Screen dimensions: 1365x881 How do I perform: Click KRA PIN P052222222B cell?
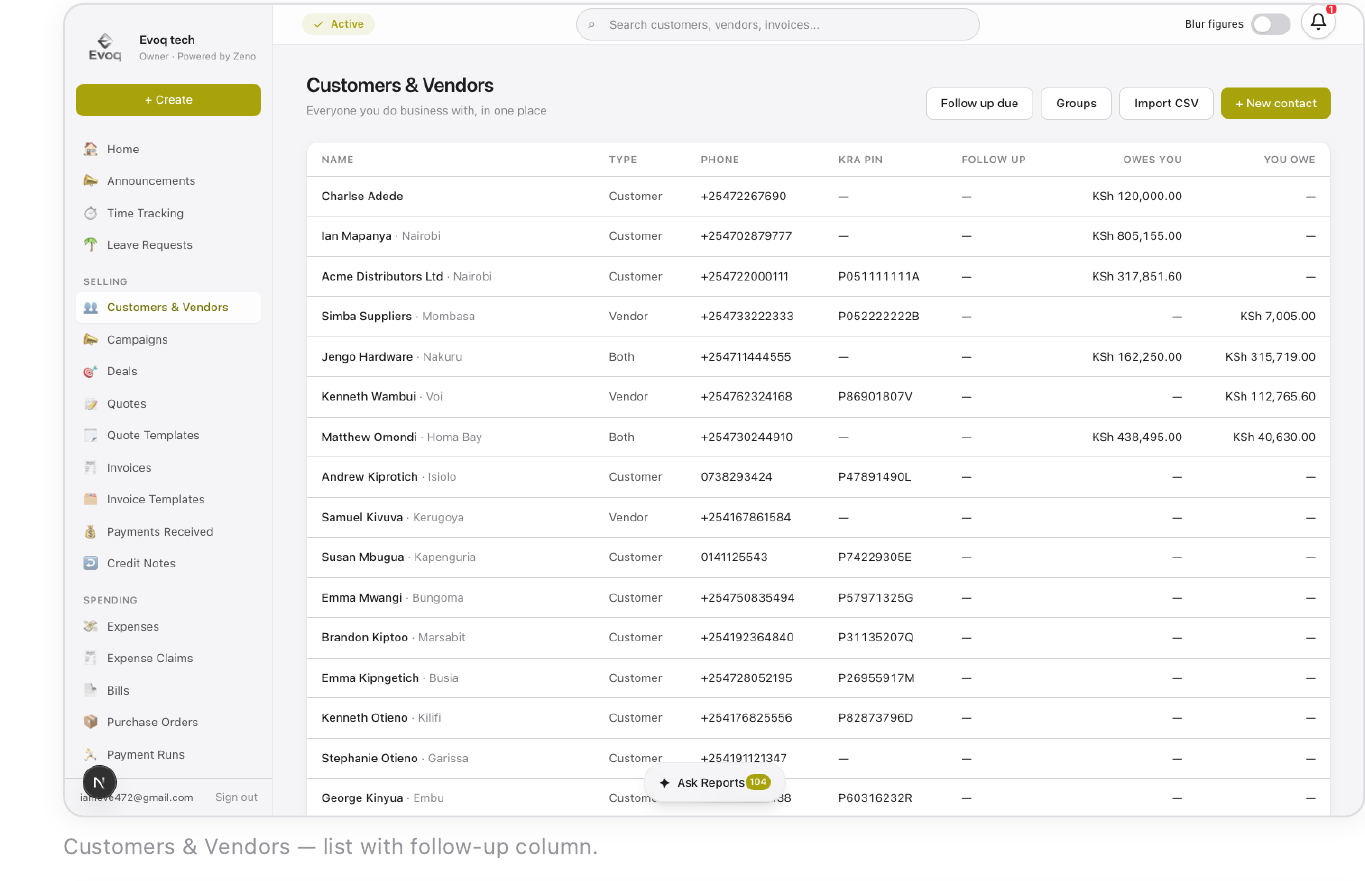tap(878, 317)
